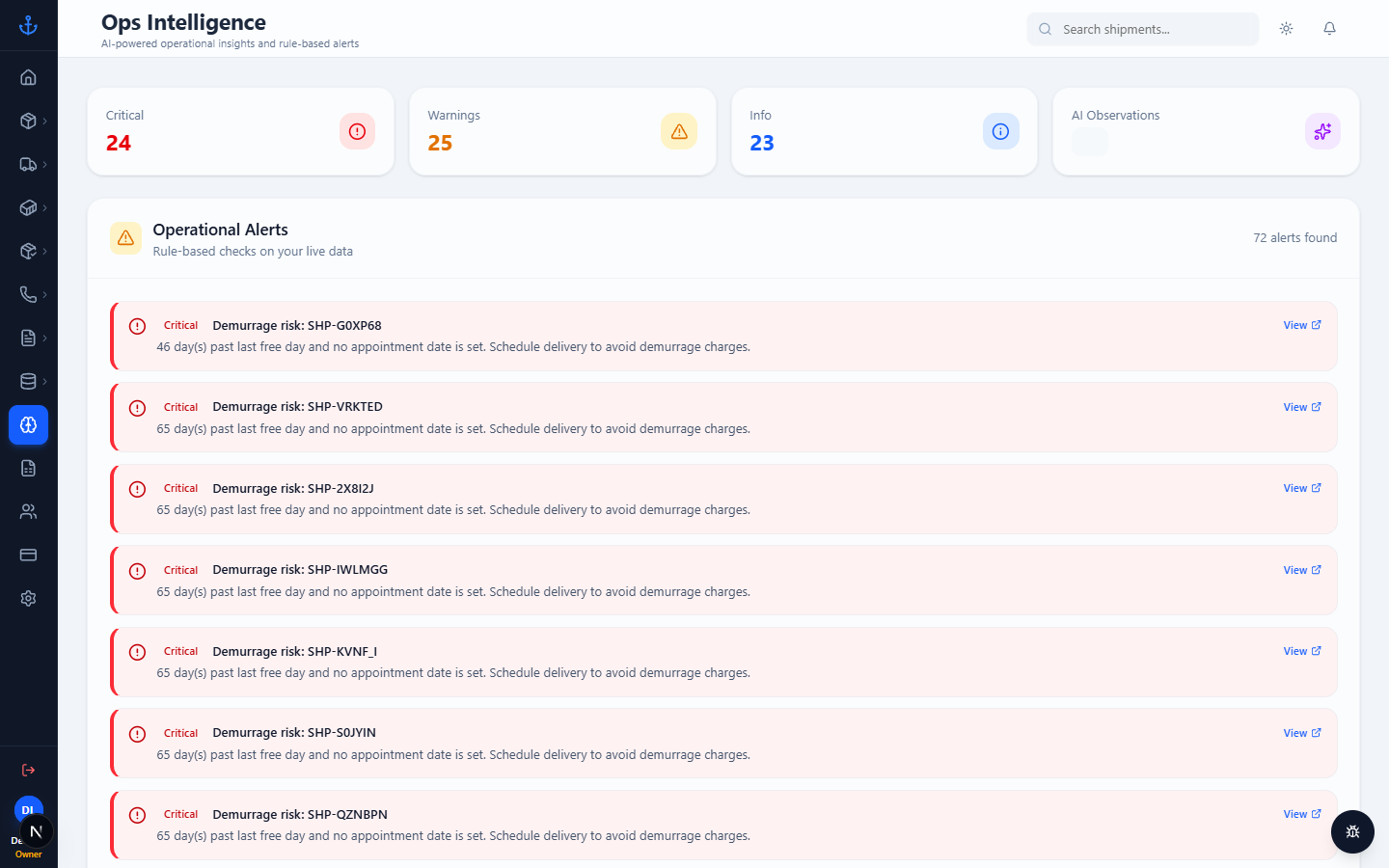Open the settings gear in sidebar
Screen dimensions: 1389x868
tap(28, 598)
